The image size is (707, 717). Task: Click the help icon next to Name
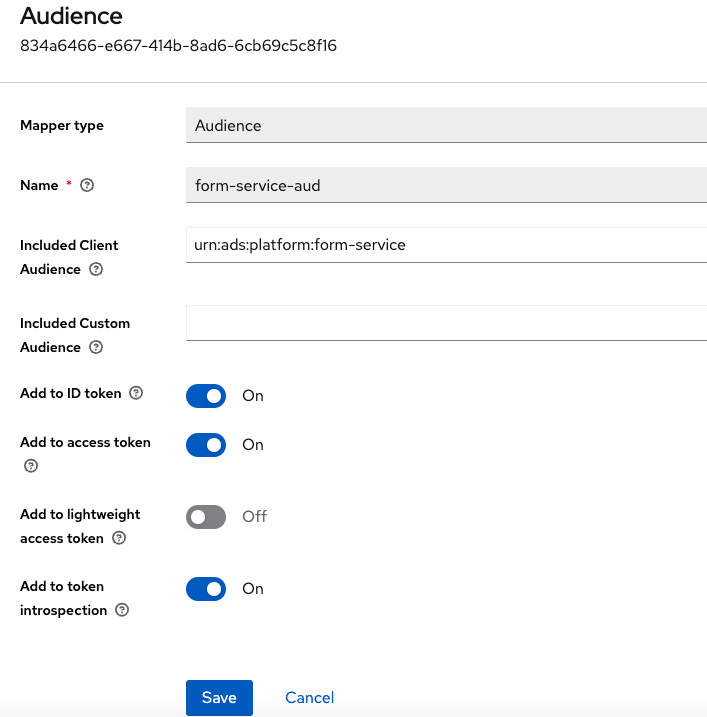[87, 185]
